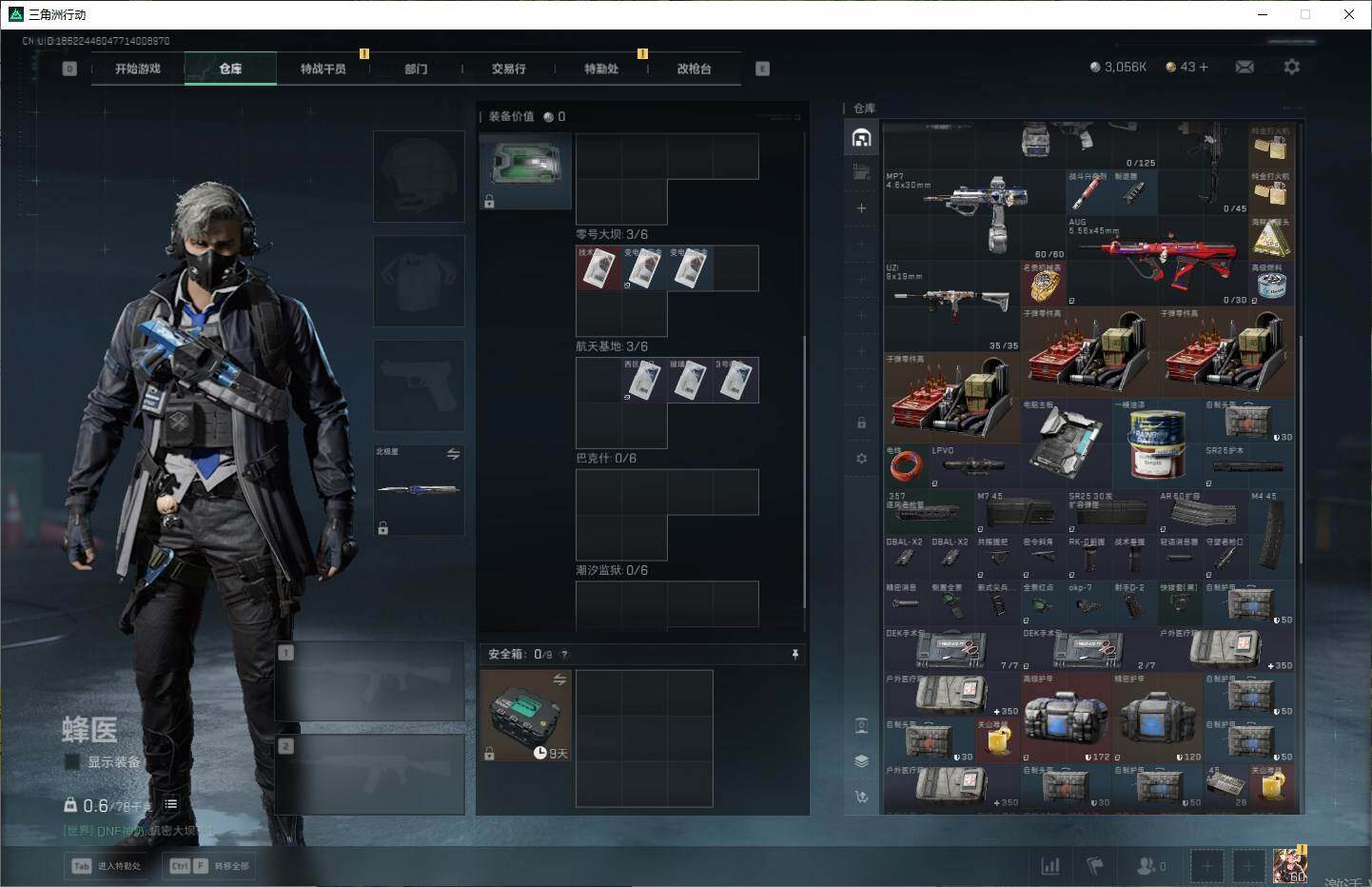Image resolution: width=1372 pixels, height=887 pixels.
Task: Open the second warehouse storage box icon
Action: [861, 172]
